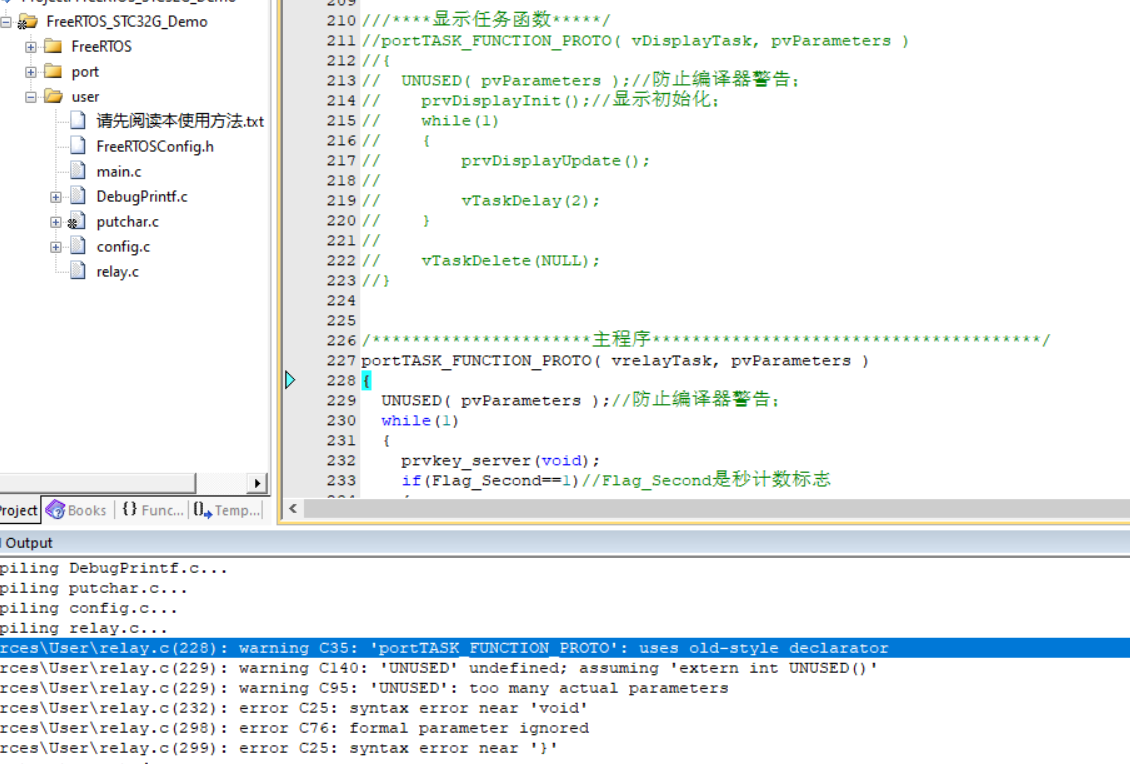Select error C25 syntax error near '}' line
Image resolution: width=1130 pixels, height=764 pixels.
click(279, 748)
